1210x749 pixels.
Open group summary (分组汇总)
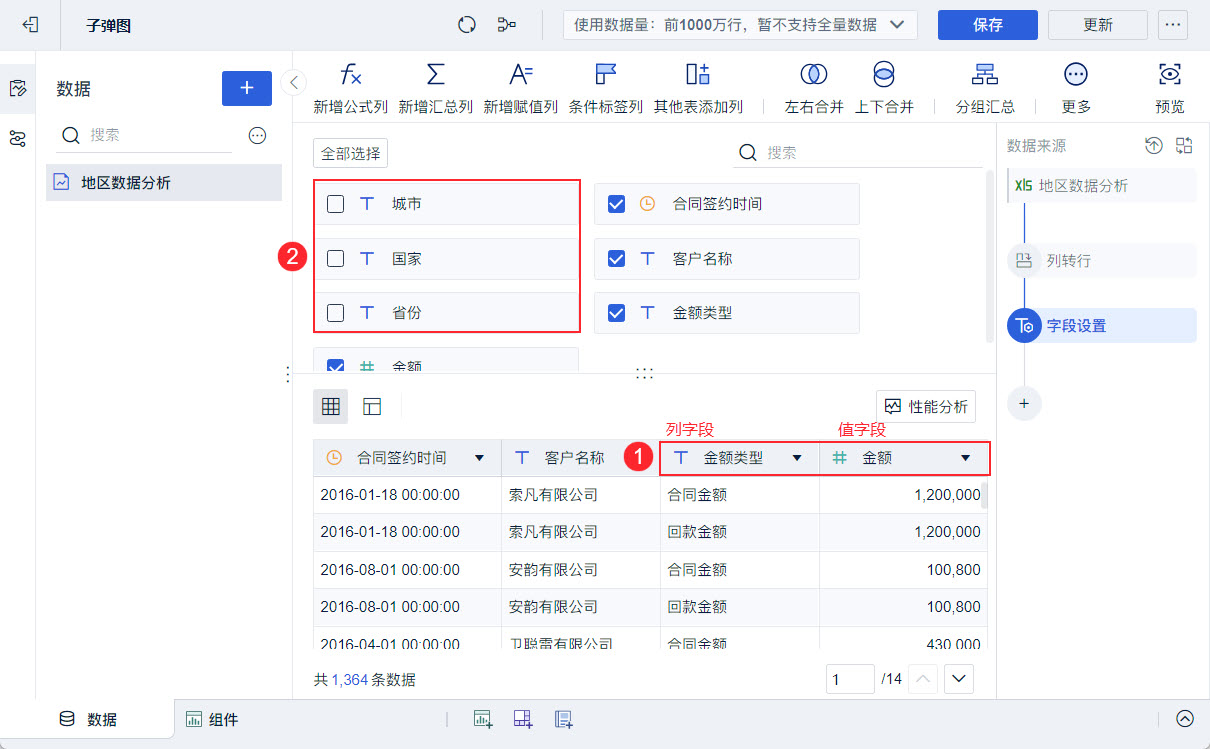(985, 89)
